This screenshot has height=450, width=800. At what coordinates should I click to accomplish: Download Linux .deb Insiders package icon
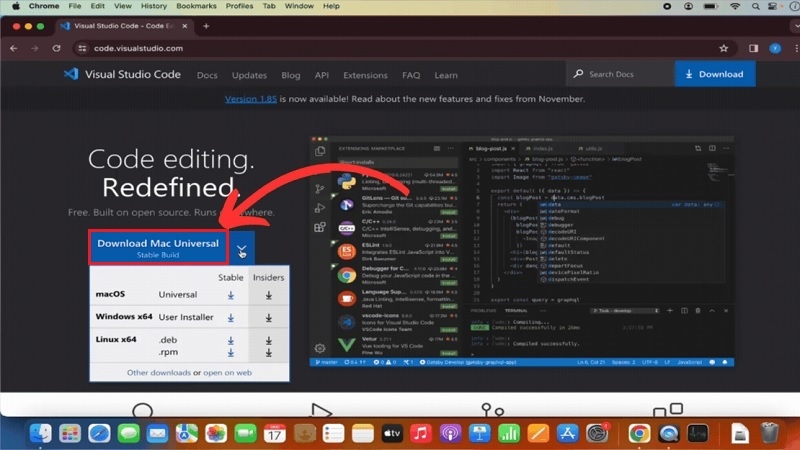(268, 340)
